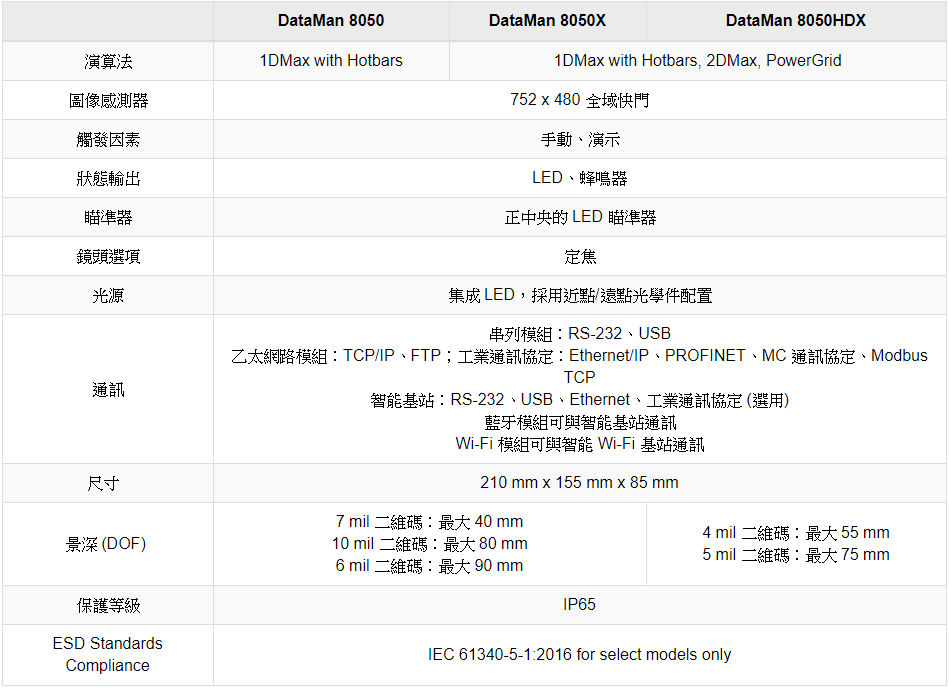This screenshot has width=949, height=688.
Task: Click the '210 mm x 155 mm x 85 mm' cell
Action: 579,483
